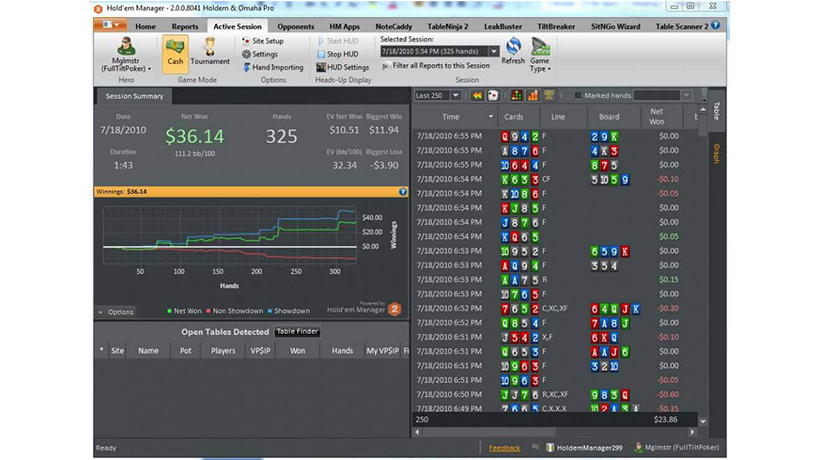Toggle Marked hands checkbox
The width and height of the screenshot is (820, 460).
click(x=577, y=95)
